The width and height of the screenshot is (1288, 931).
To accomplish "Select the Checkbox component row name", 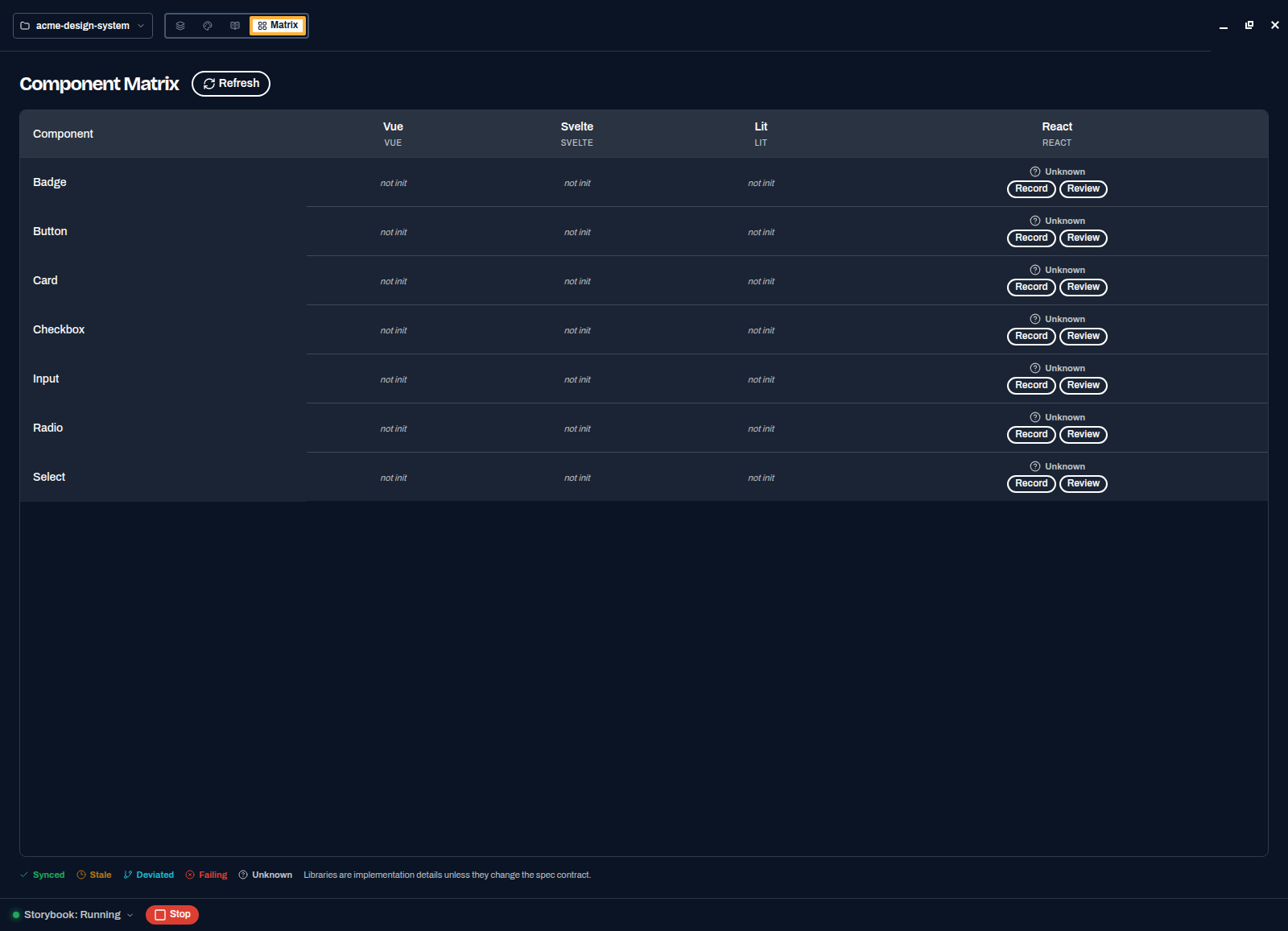I will [59, 329].
